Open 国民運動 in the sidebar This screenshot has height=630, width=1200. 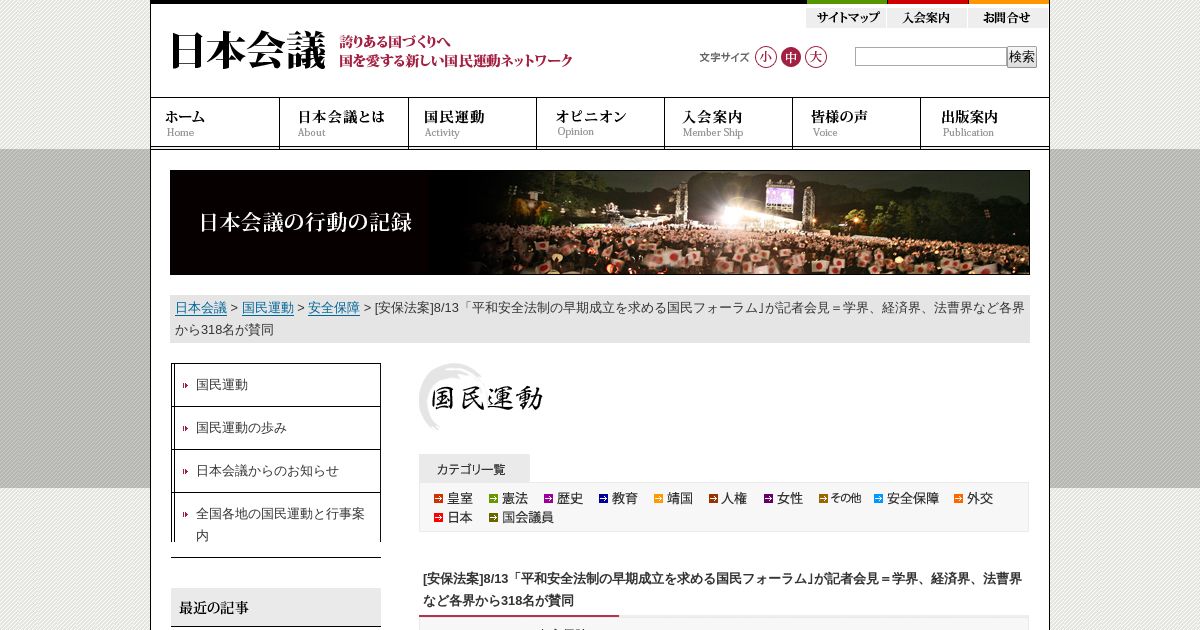click(276, 385)
